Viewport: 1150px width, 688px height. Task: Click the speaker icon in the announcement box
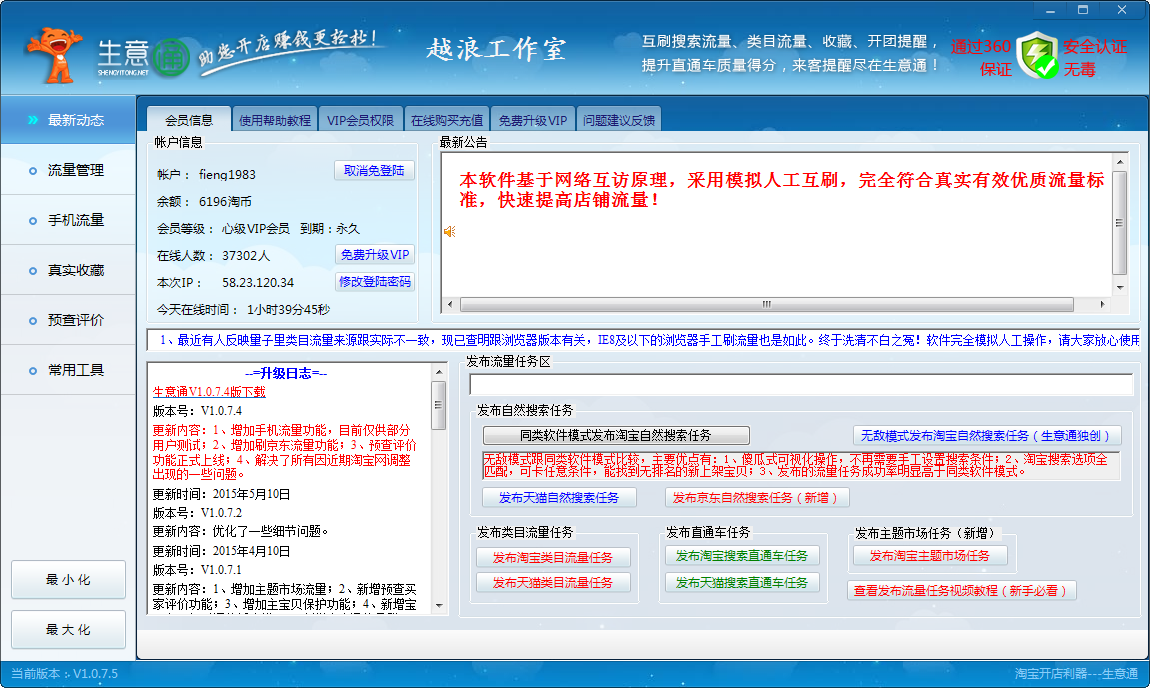click(450, 232)
